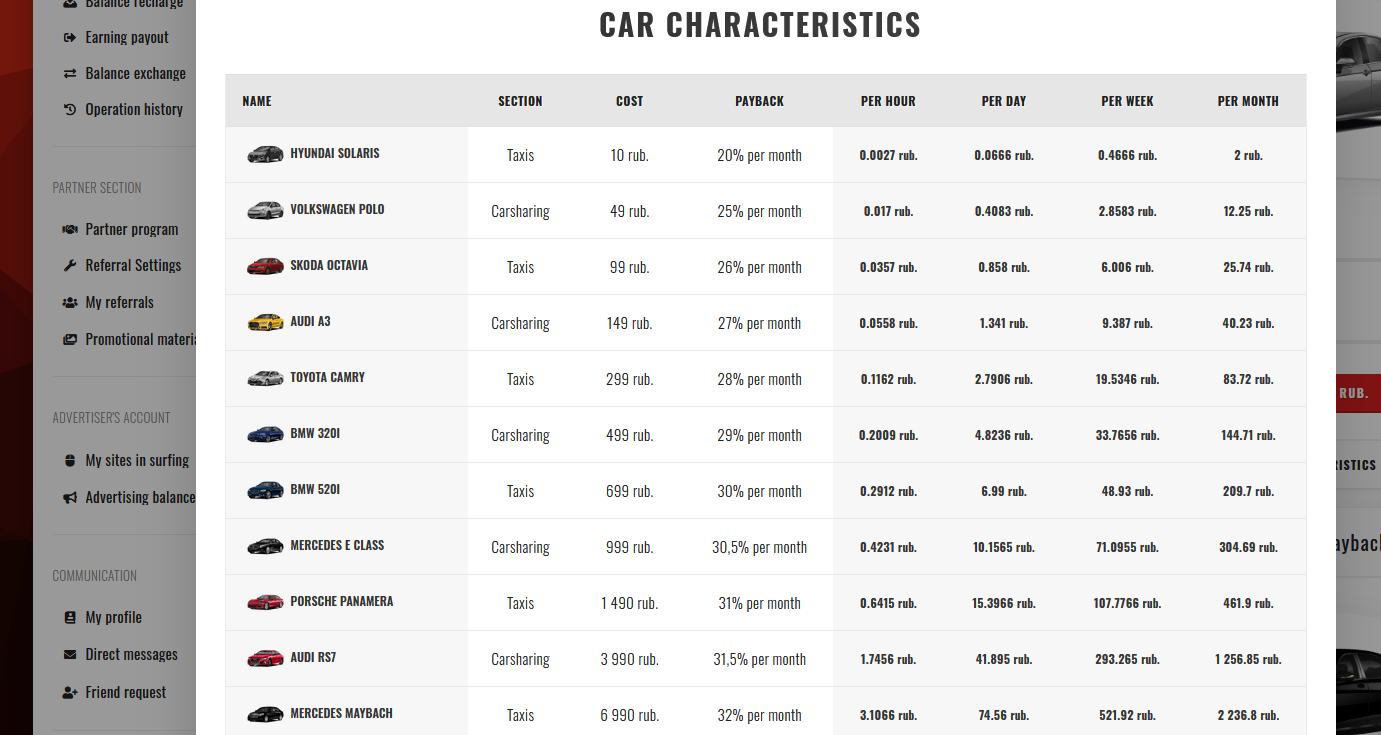This screenshot has width=1381, height=735.
Task: Click the My referrals people icon
Action: point(69,302)
